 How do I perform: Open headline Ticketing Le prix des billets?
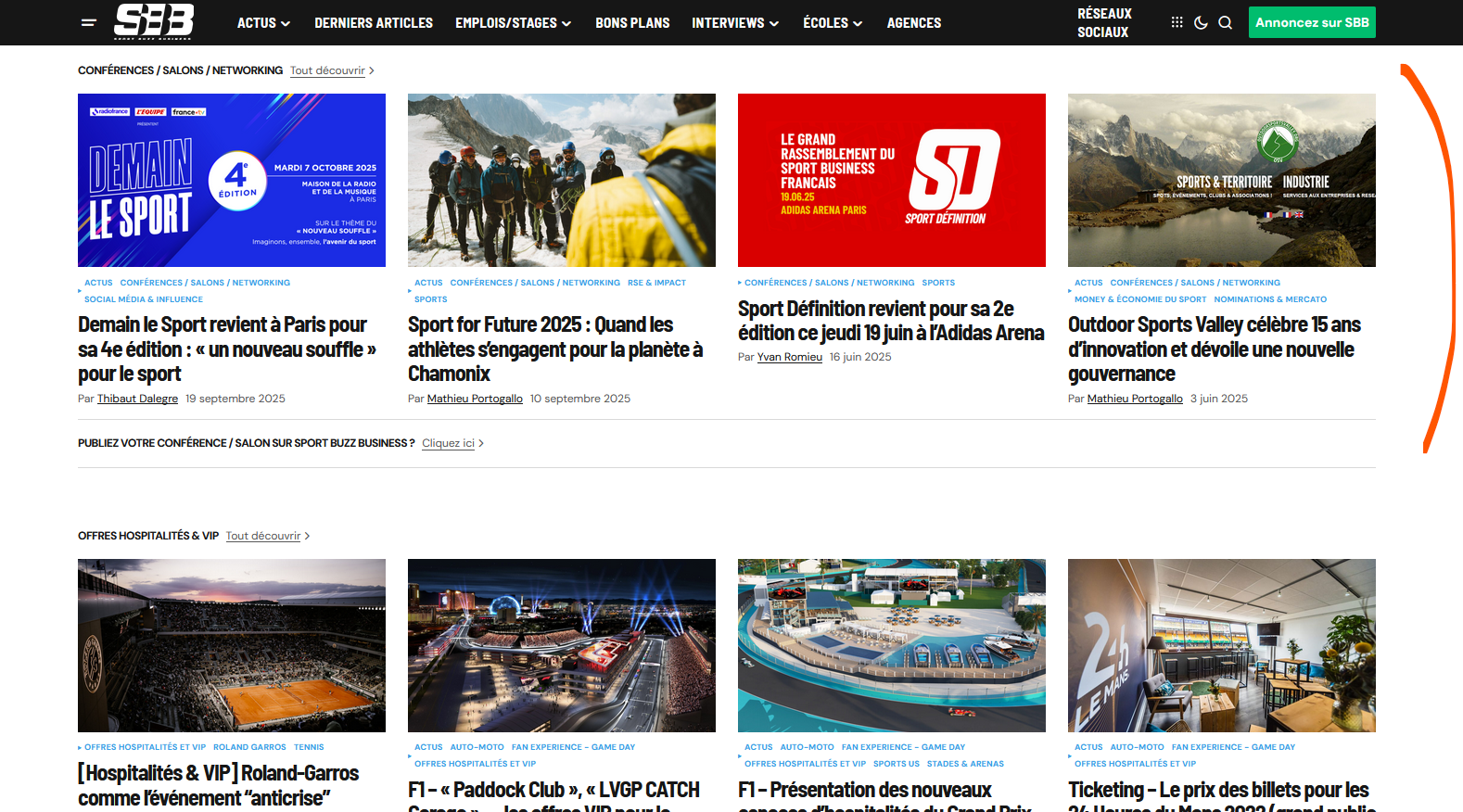tap(1220, 794)
